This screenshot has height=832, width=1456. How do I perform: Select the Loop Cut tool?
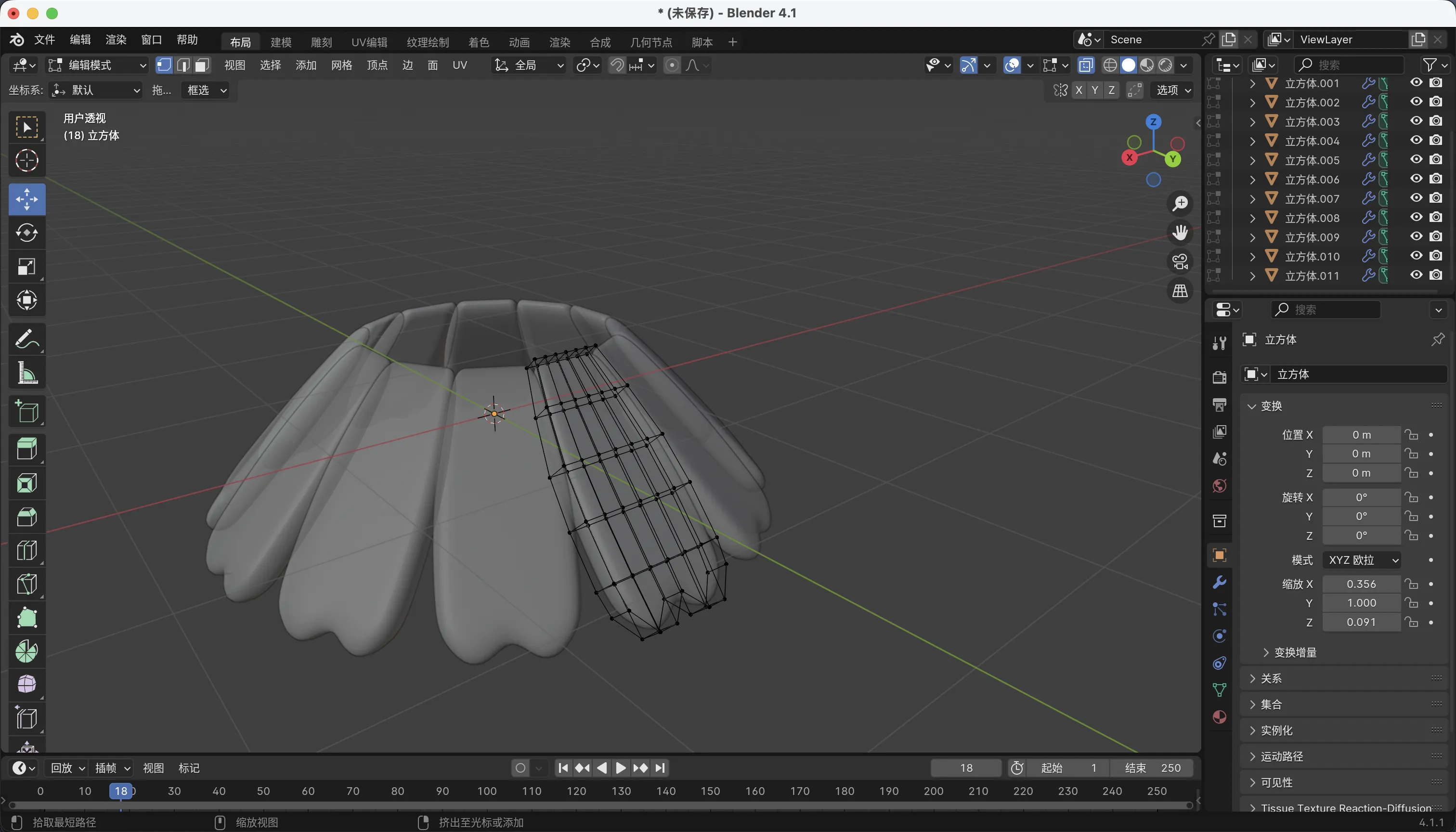[x=26, y=550]
